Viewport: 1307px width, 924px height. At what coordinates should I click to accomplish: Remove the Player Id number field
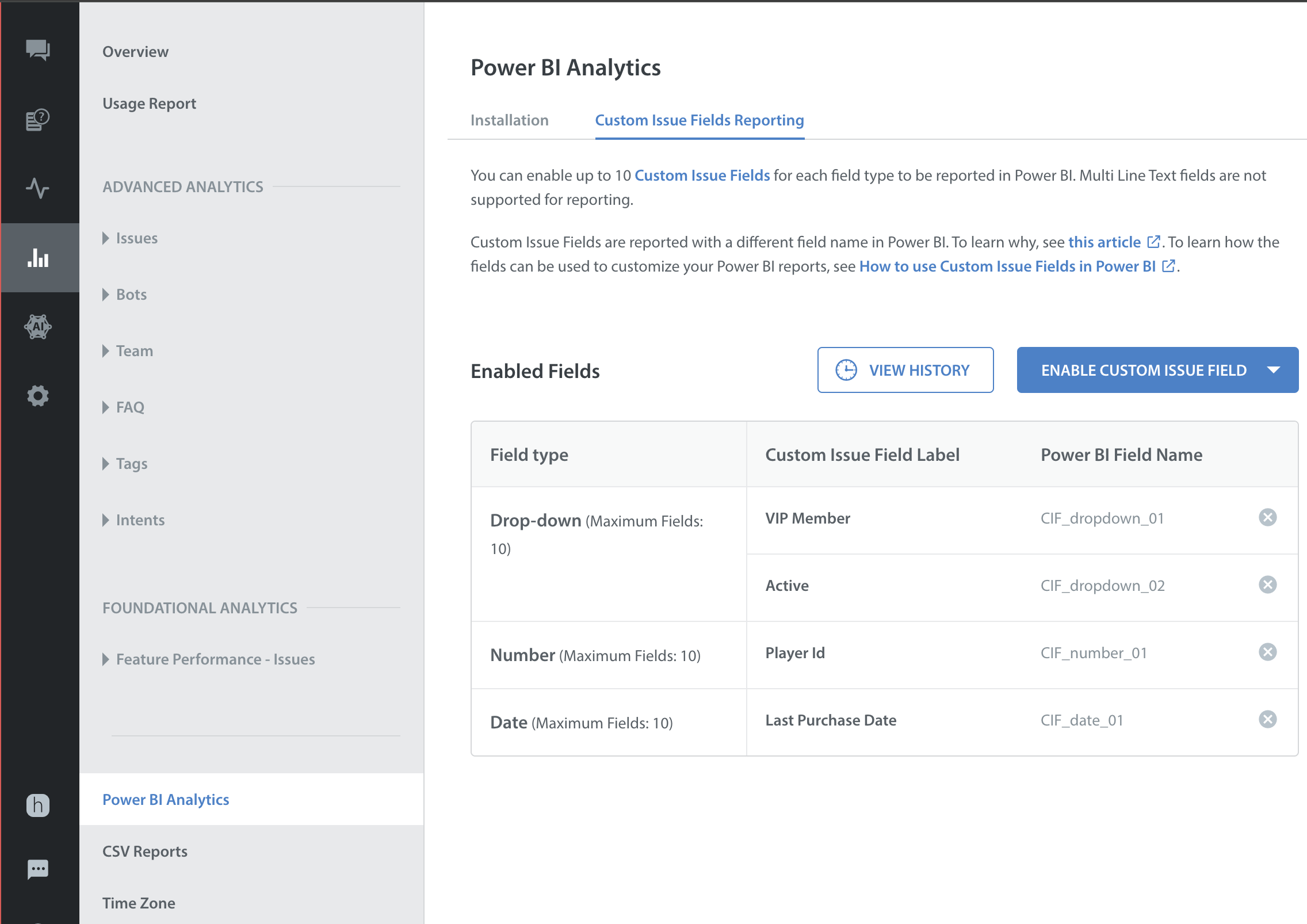click(x=1268, y=652)
